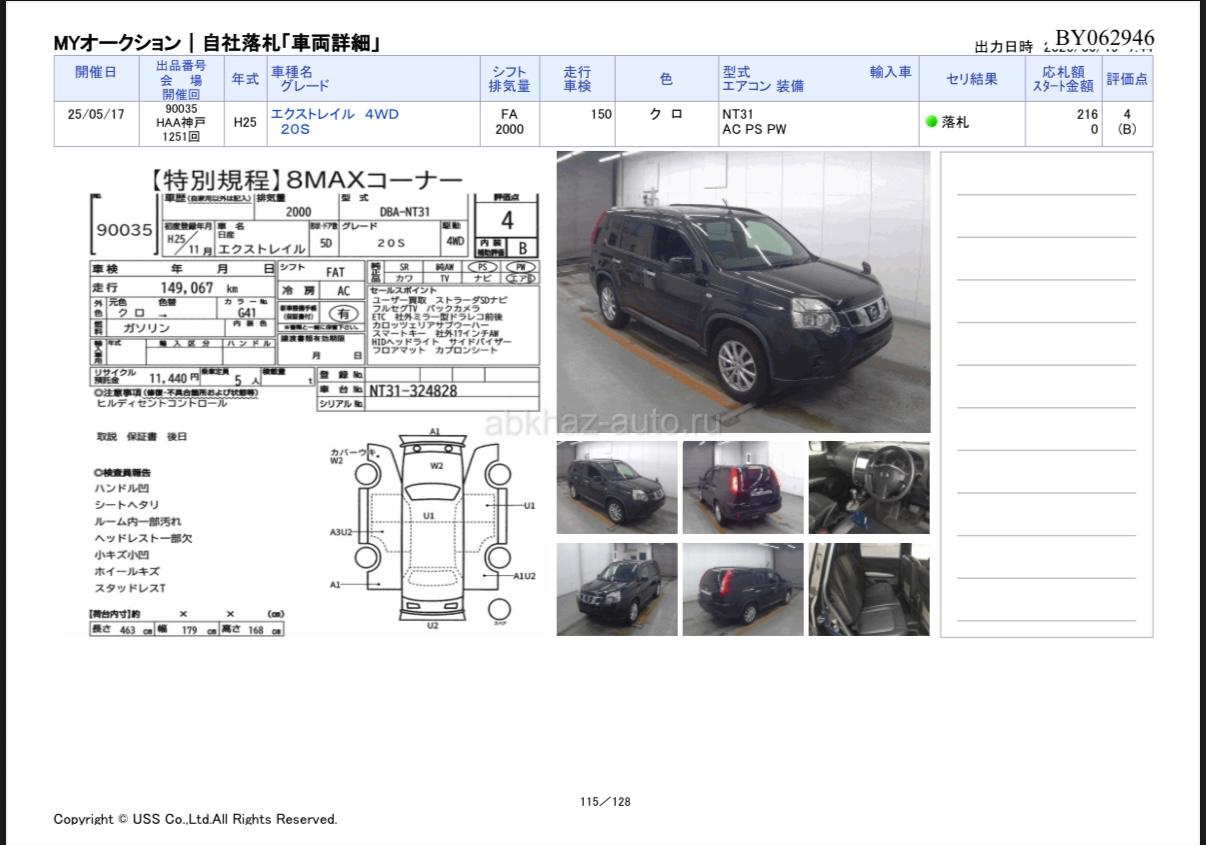
Task: Click the セリ結果 column header
Action: coord(971,78)
